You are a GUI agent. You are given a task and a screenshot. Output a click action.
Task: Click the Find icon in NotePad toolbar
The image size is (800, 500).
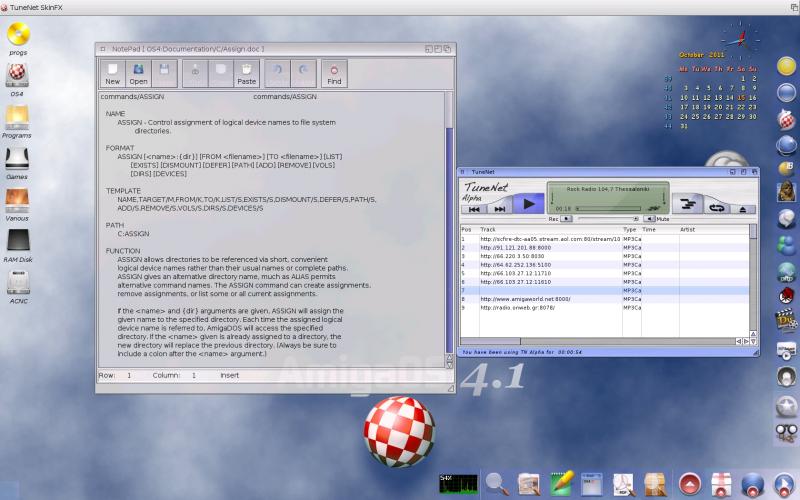334,74
